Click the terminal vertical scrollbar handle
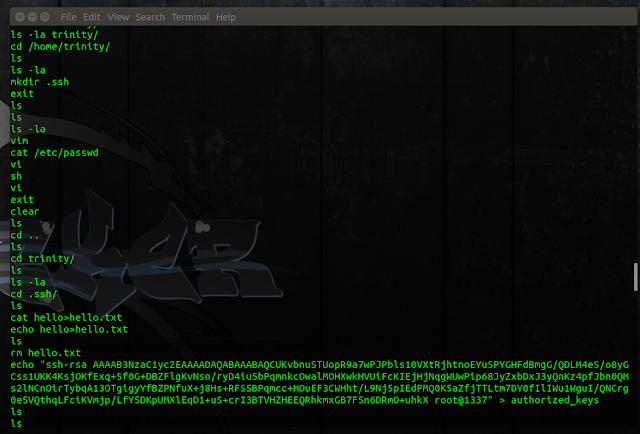The height and width of the screenshot is (434, 640). (x=636, y=277)
